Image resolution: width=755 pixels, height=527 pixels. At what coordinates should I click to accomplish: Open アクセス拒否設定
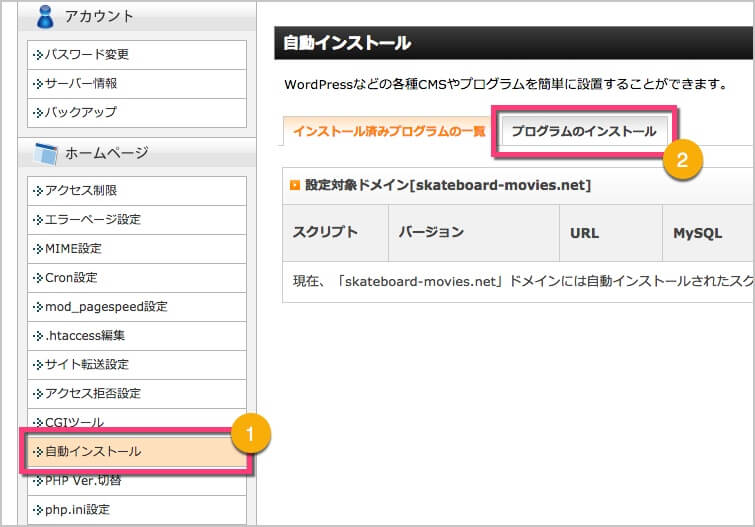[x=137, y=394]
